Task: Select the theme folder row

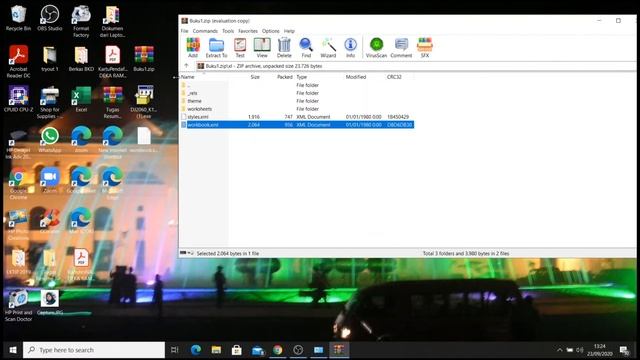Action: coord(297,101)
